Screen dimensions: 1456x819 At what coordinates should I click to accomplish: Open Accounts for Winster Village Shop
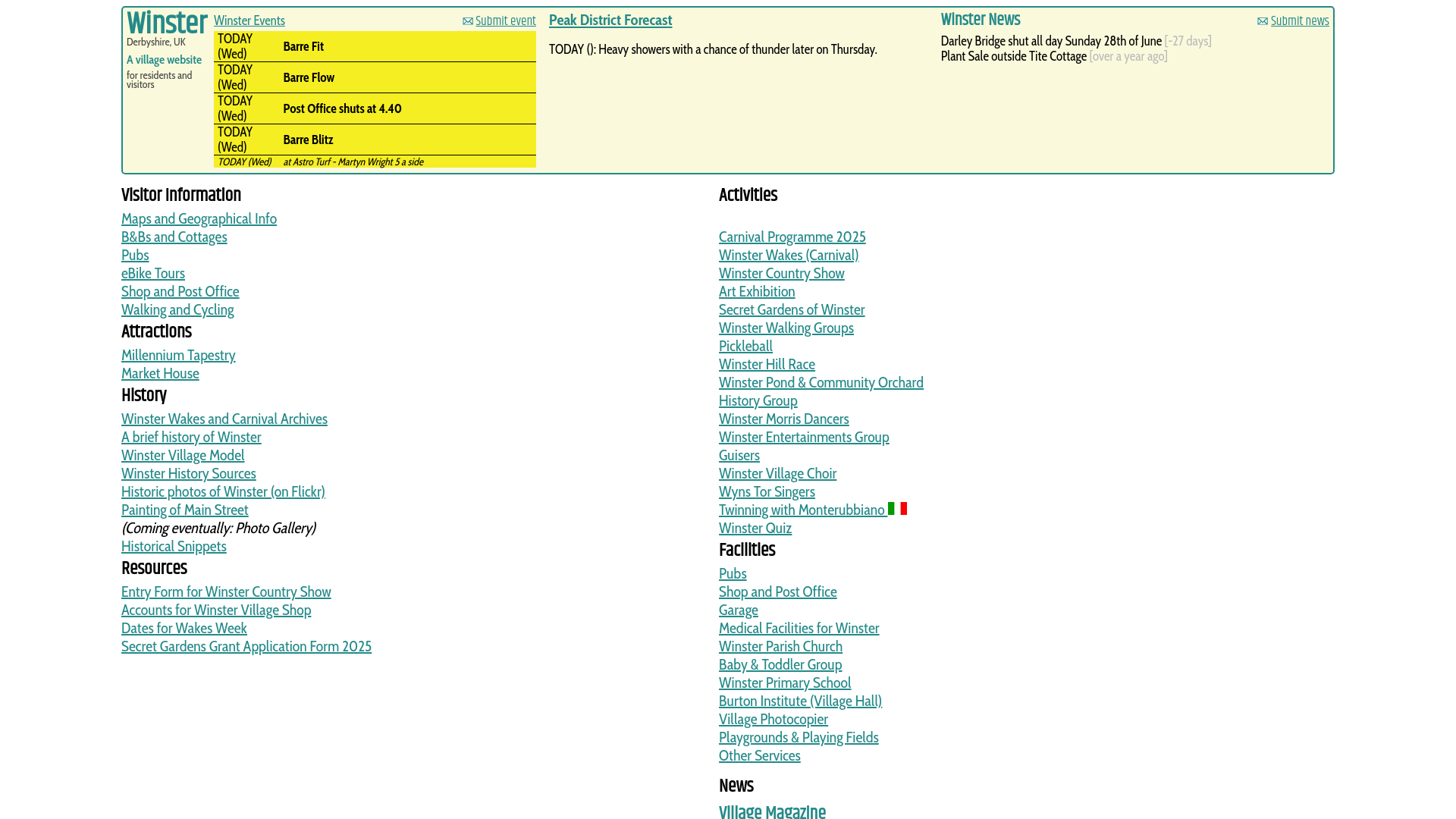tap(216, 610)
